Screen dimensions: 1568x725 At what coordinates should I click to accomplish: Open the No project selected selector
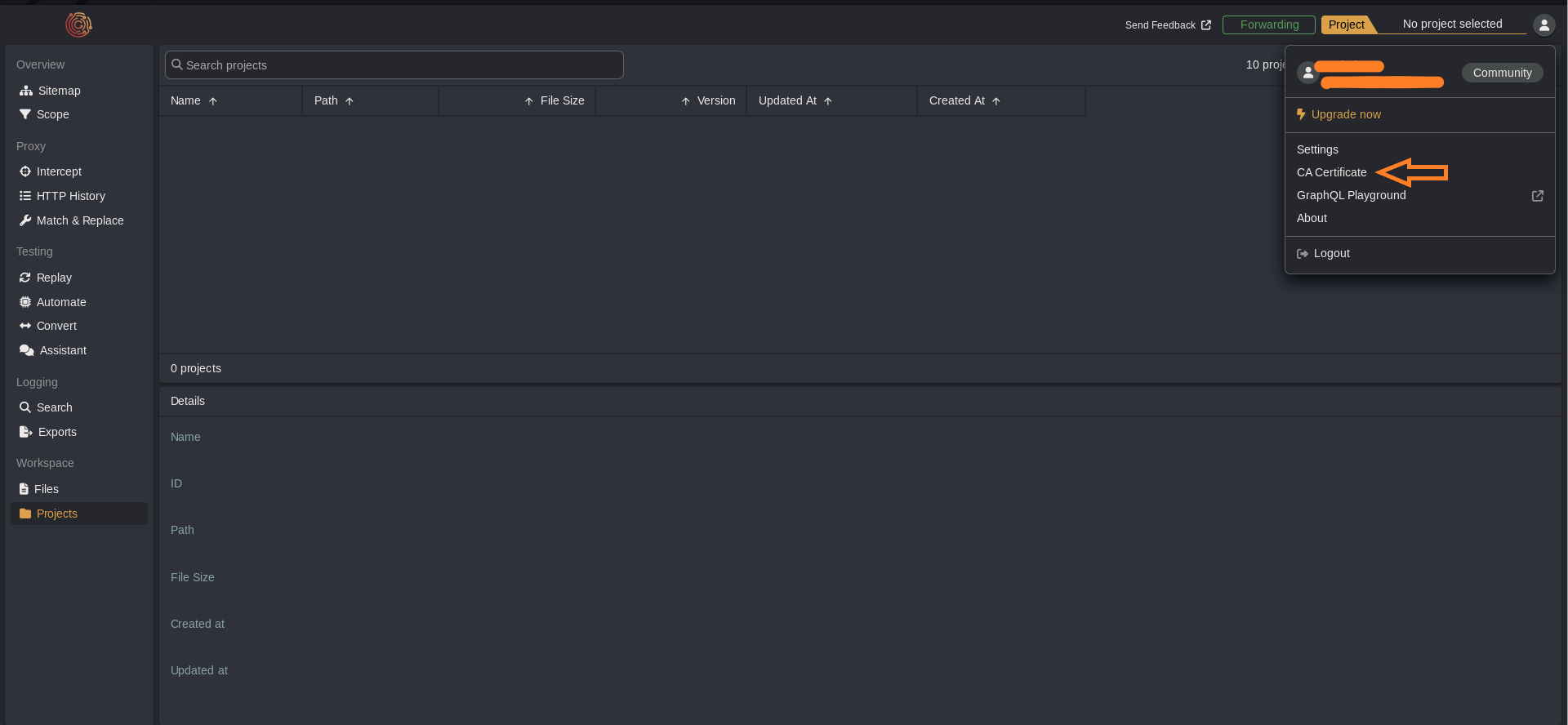click(x=1452, y=24)
